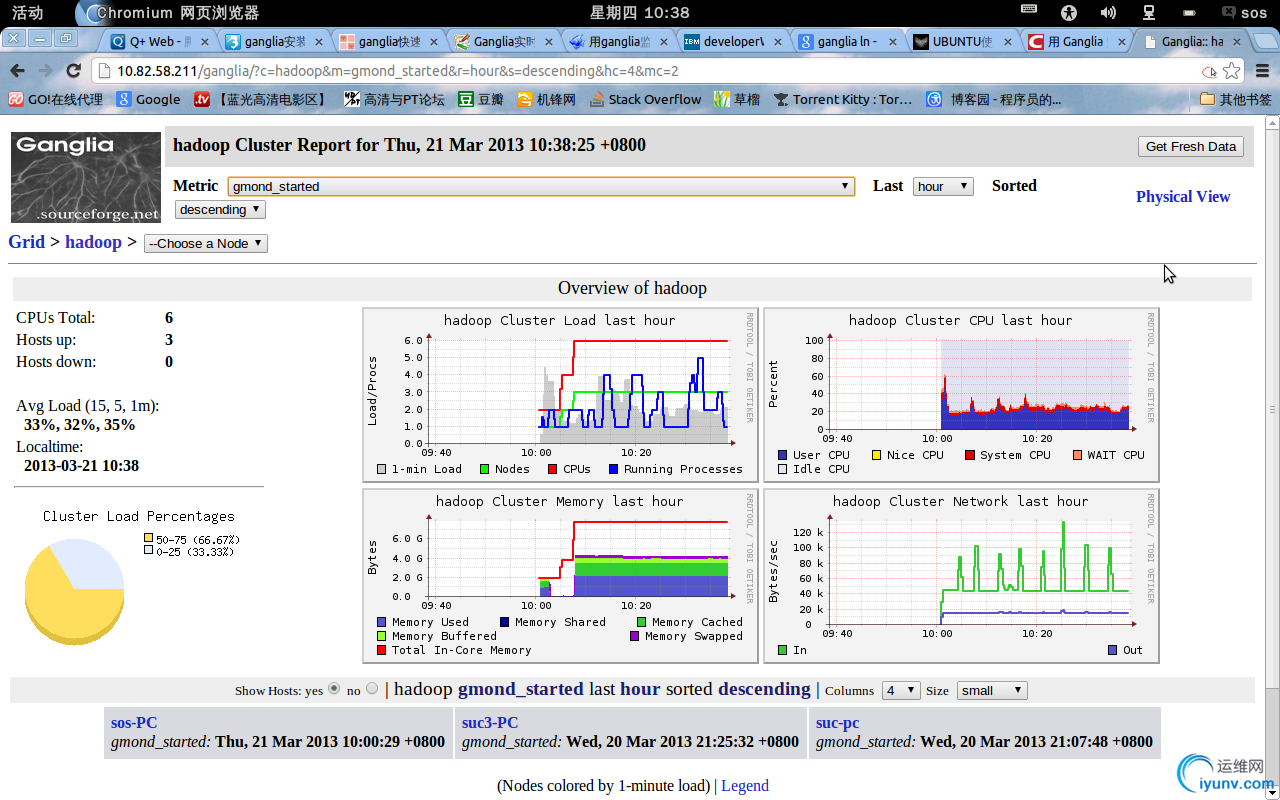Open the Sorted descending dropdown

coord(220,209)
